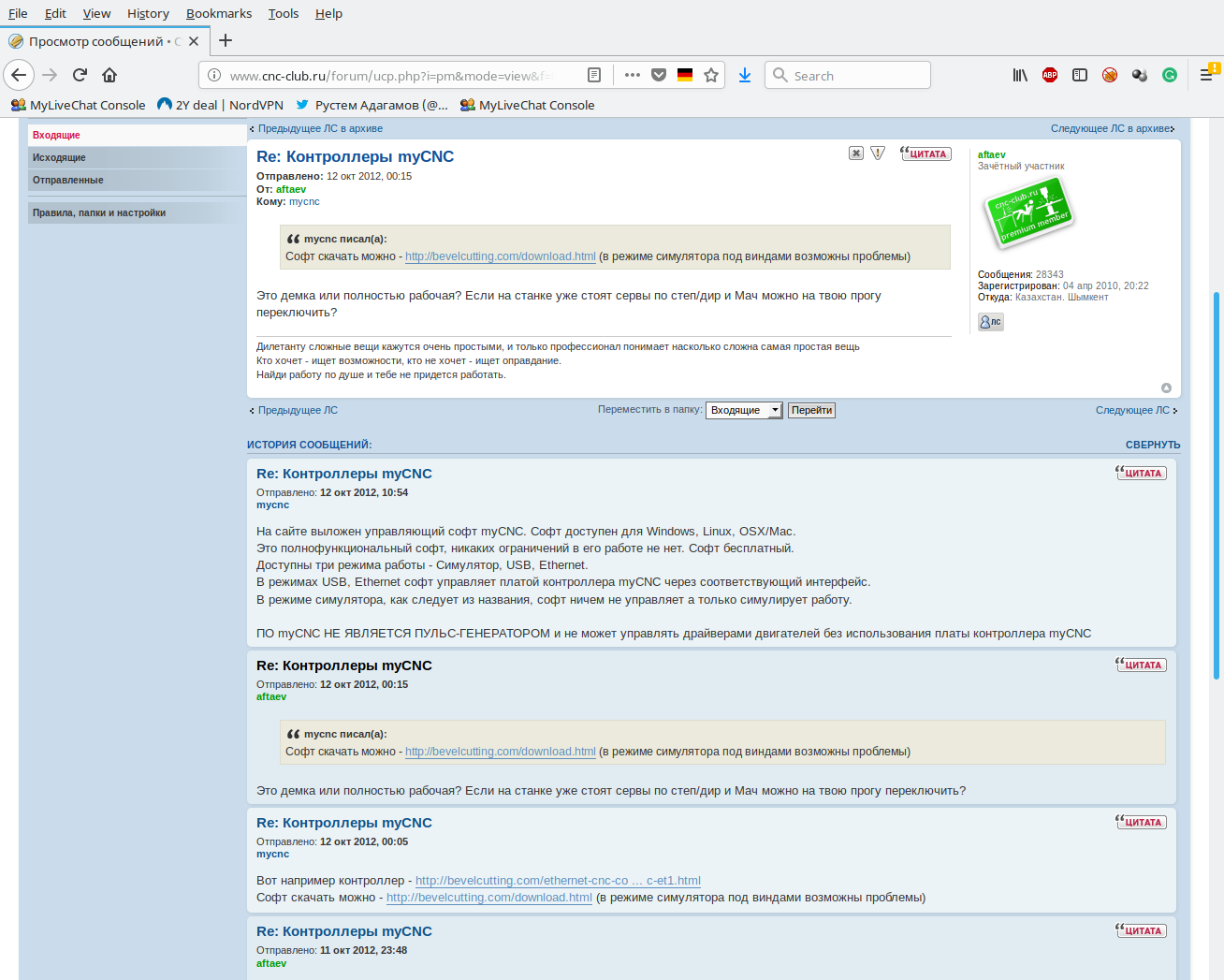
Task: Click the German flag icon in address bar
Action: (685, 75)
